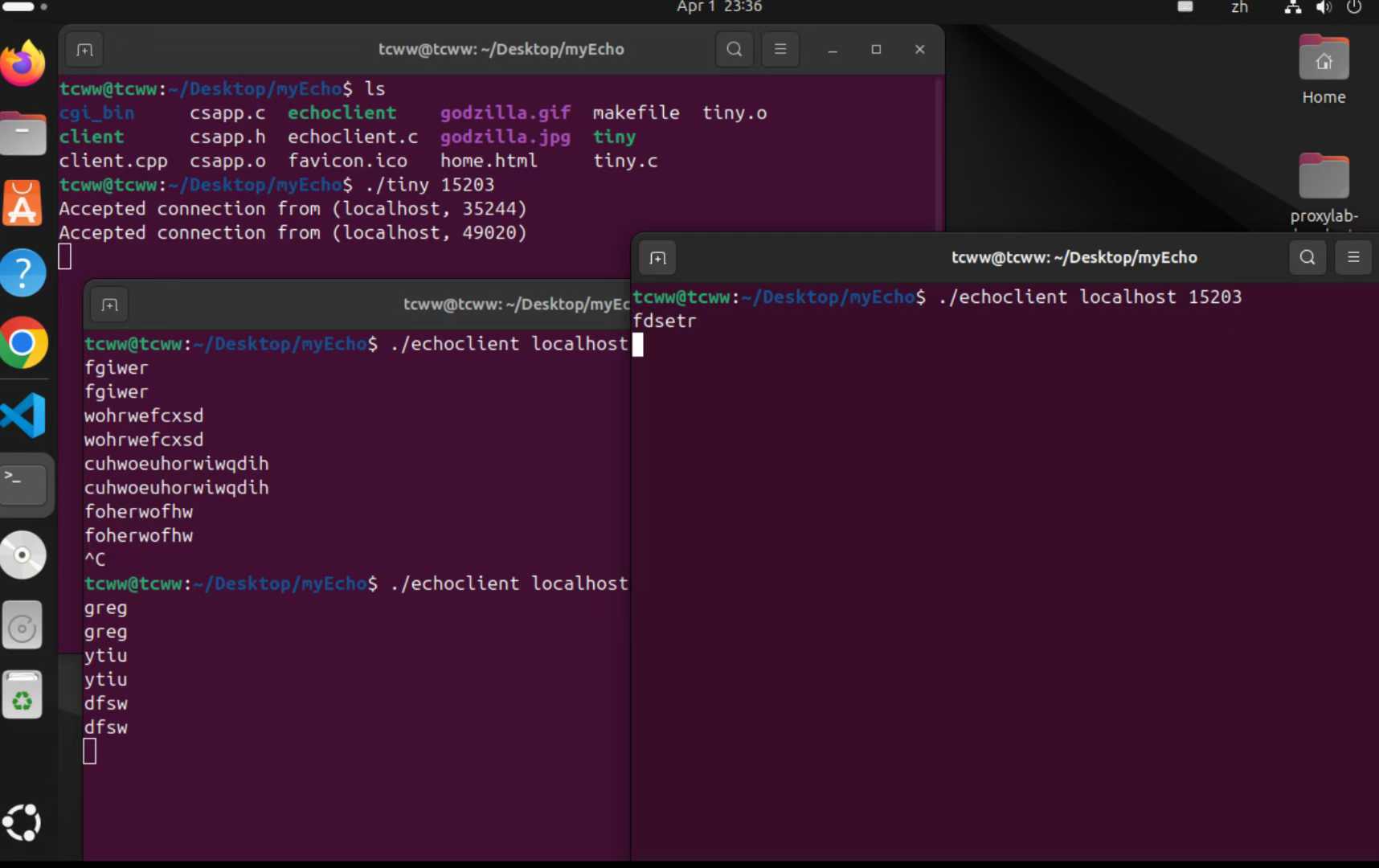This screenshot has width=1379, height=868.
Task: Click first 'wohrwefcxsd' line
Action: click(x=144, y=416)
